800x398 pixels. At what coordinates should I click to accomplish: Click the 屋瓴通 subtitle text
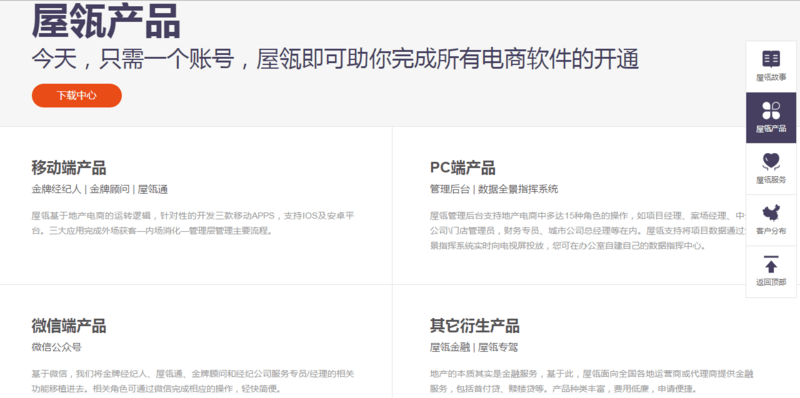point(153,190)
